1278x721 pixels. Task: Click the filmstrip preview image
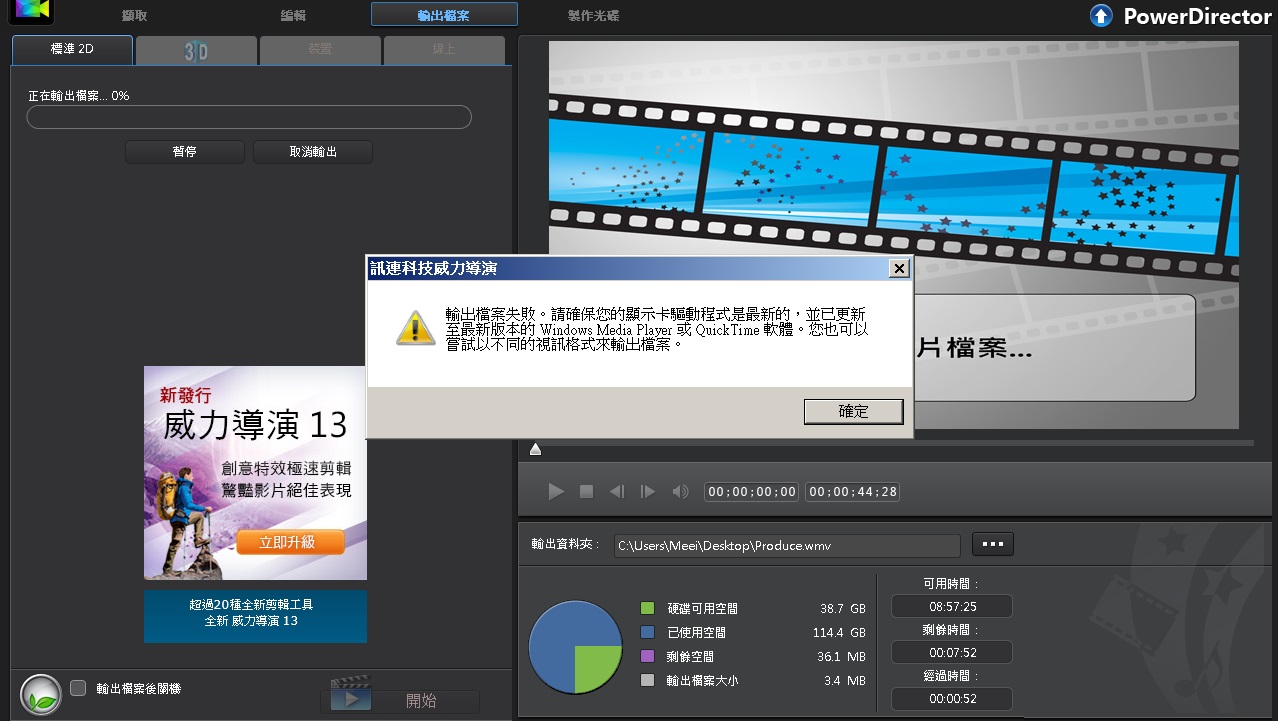[894, 235]
